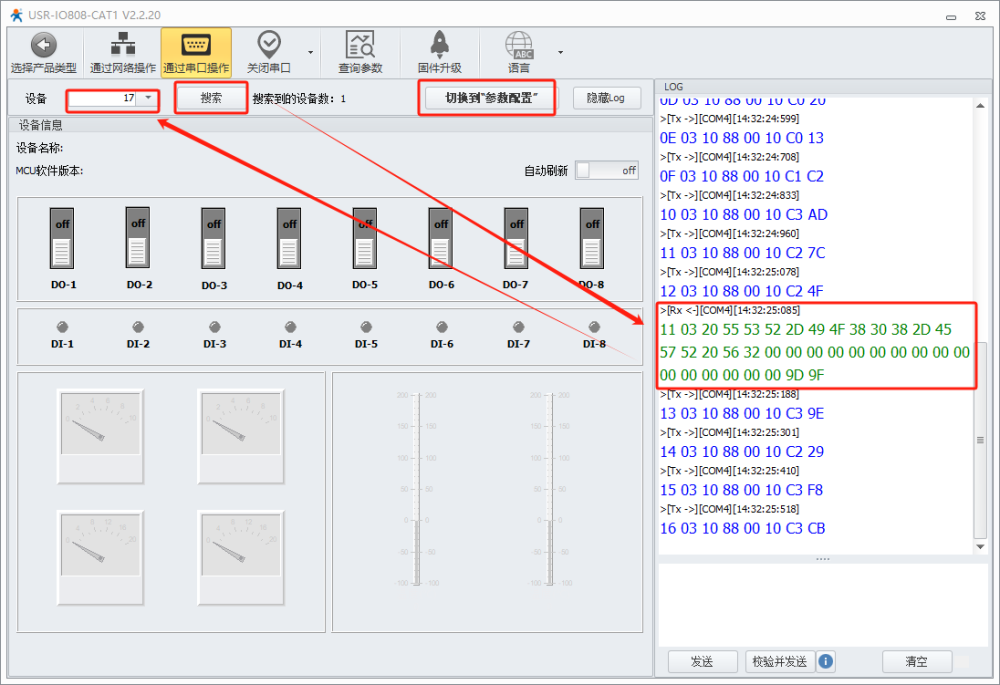This screenshot has height=685, width=1000.
Task: Click the 语言 globe icon
Action: coord(519,45)
